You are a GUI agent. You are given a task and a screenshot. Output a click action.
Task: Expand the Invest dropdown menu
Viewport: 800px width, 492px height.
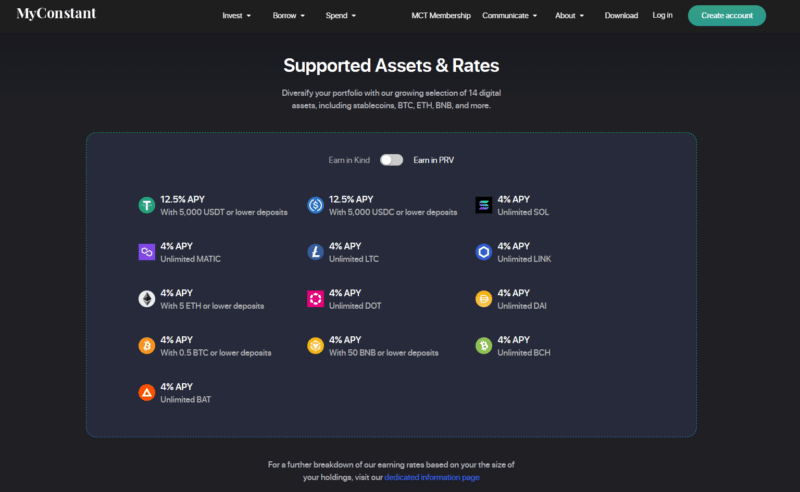click(x=236, y=15)
